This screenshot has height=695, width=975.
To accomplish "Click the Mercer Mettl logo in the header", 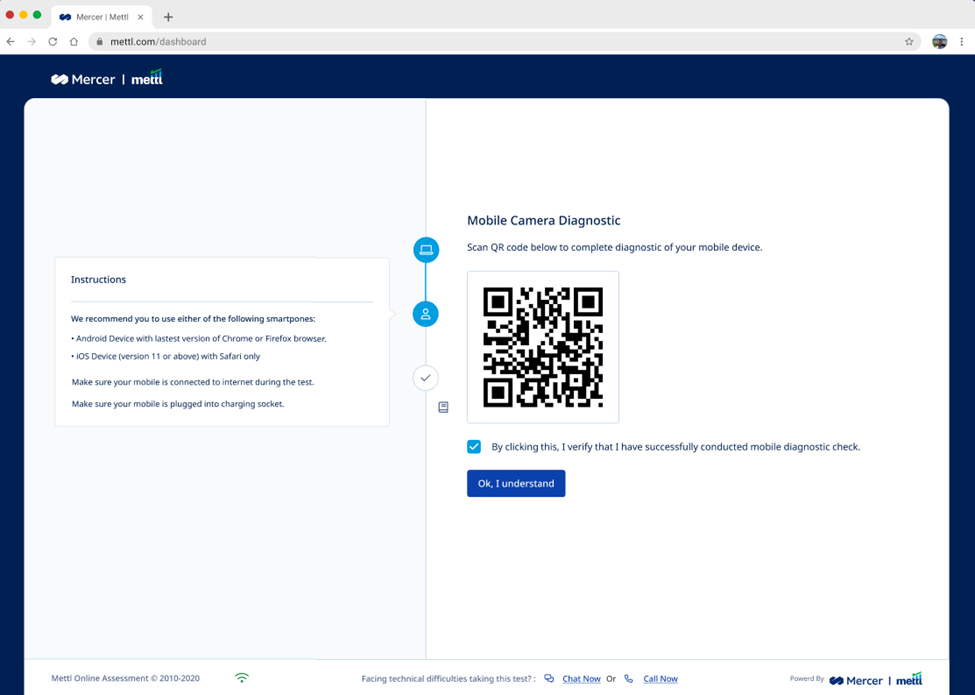I will click(107, 78).
